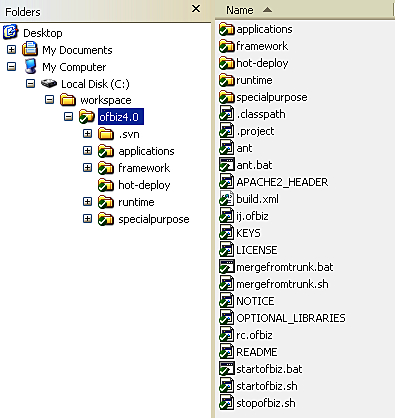Select the runtime label in the tree
Screen dimensions: 395x418
136,202
